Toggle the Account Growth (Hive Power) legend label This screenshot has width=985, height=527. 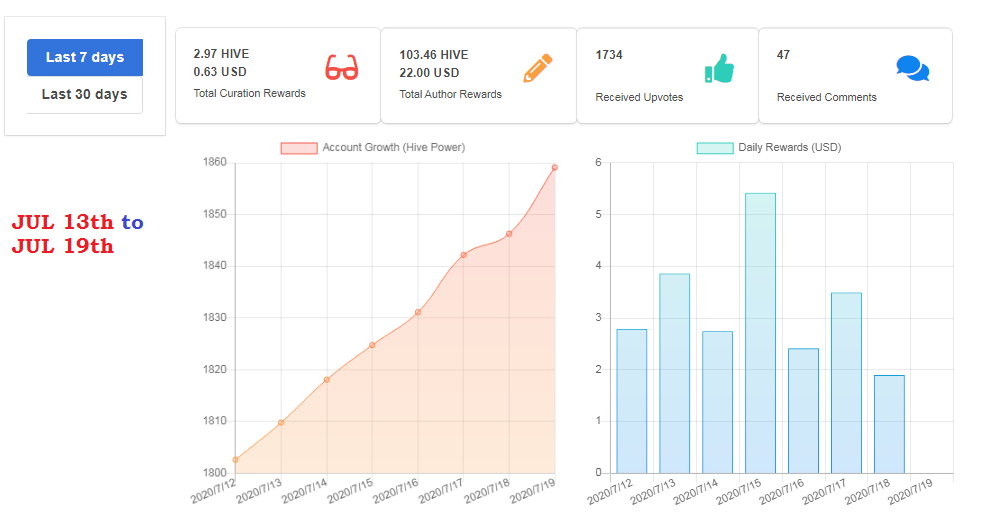click(393, 147)
